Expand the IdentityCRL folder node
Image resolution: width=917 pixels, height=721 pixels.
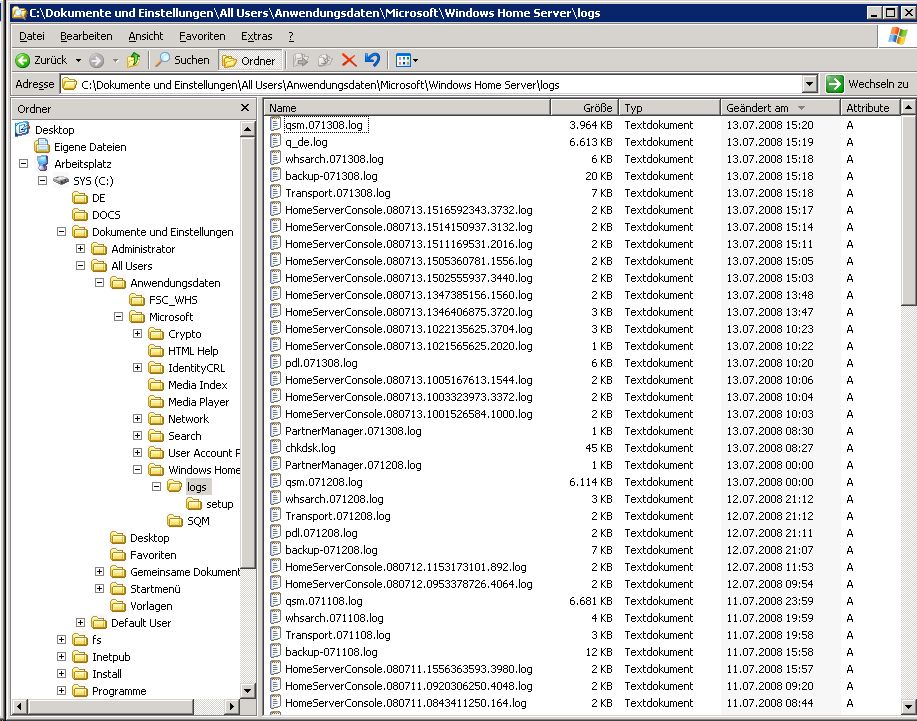click(x=137, y=367)
